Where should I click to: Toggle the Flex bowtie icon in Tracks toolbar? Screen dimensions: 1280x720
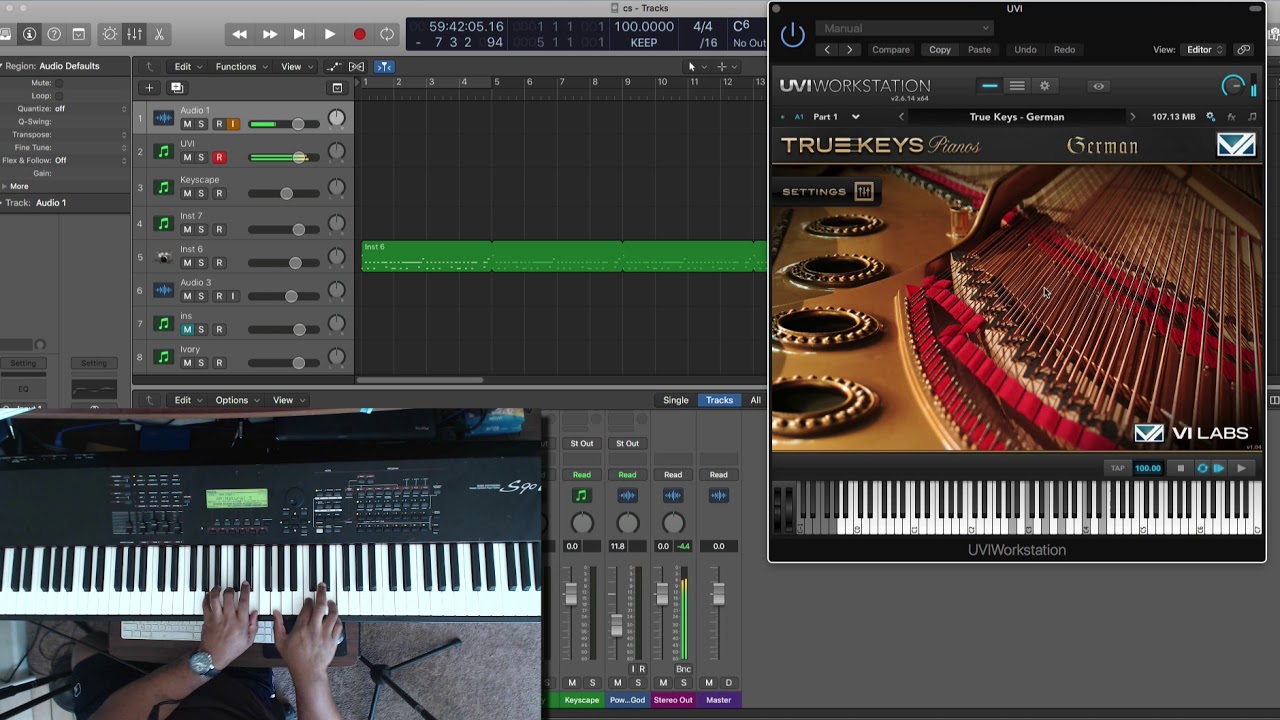click(356, 67)
